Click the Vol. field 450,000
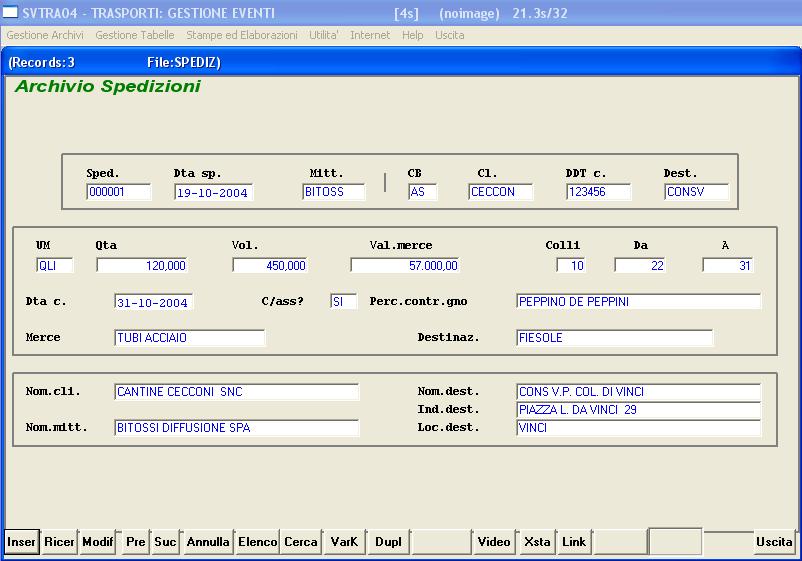The height and width of the screenshot is (561, 802). pos(270,265)
